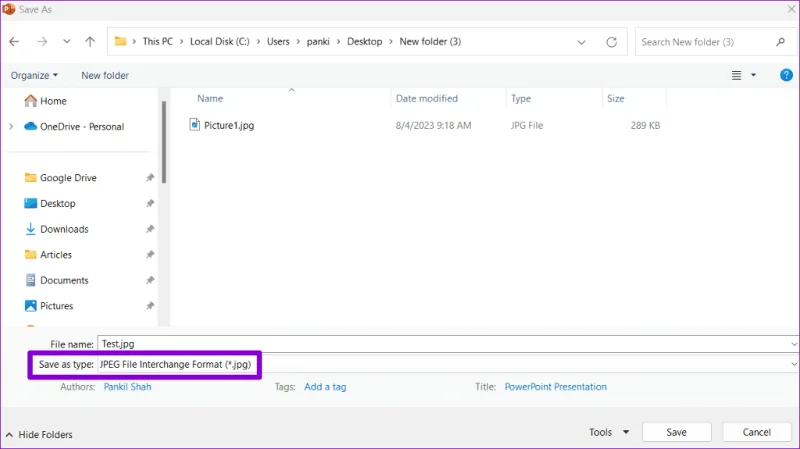This screenshot has width=800, height=449.
Task: Sort by Type column header
Action: click(521, 98)
